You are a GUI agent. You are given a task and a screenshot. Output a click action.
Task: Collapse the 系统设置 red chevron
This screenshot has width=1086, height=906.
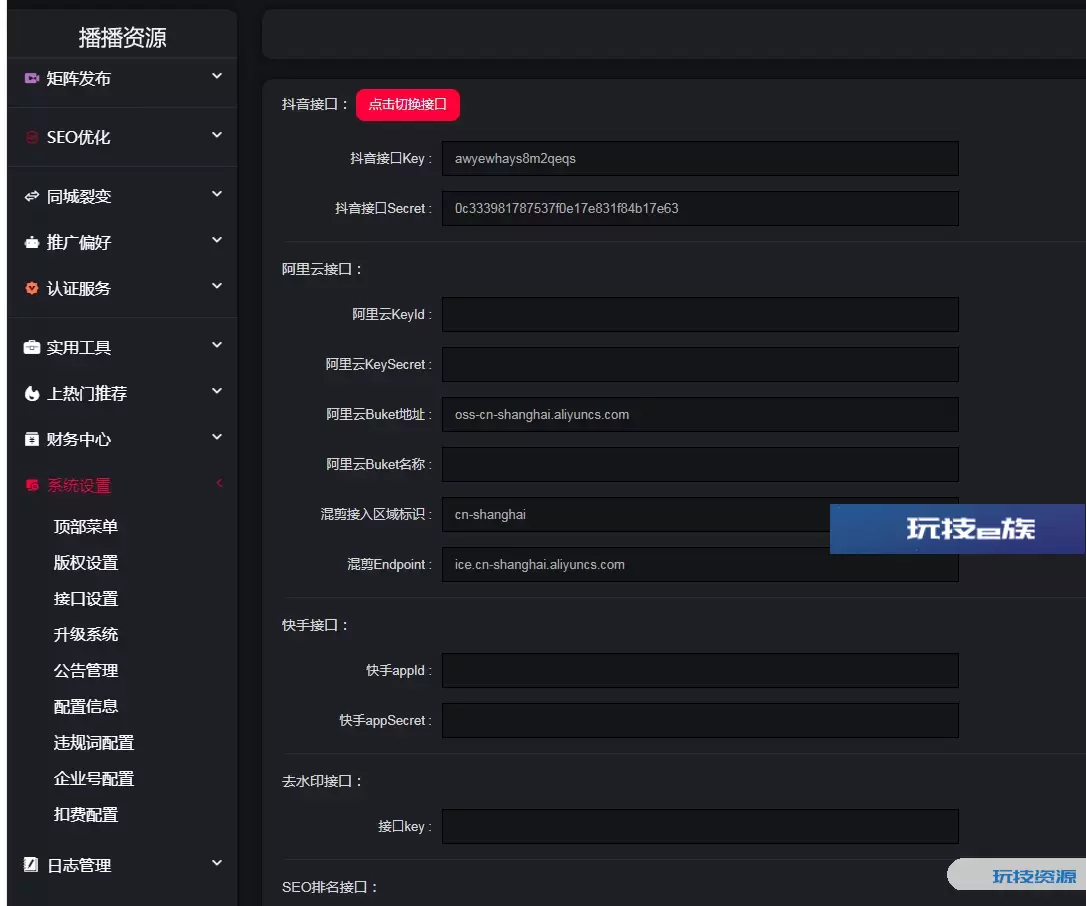click(x=219, y=483)
